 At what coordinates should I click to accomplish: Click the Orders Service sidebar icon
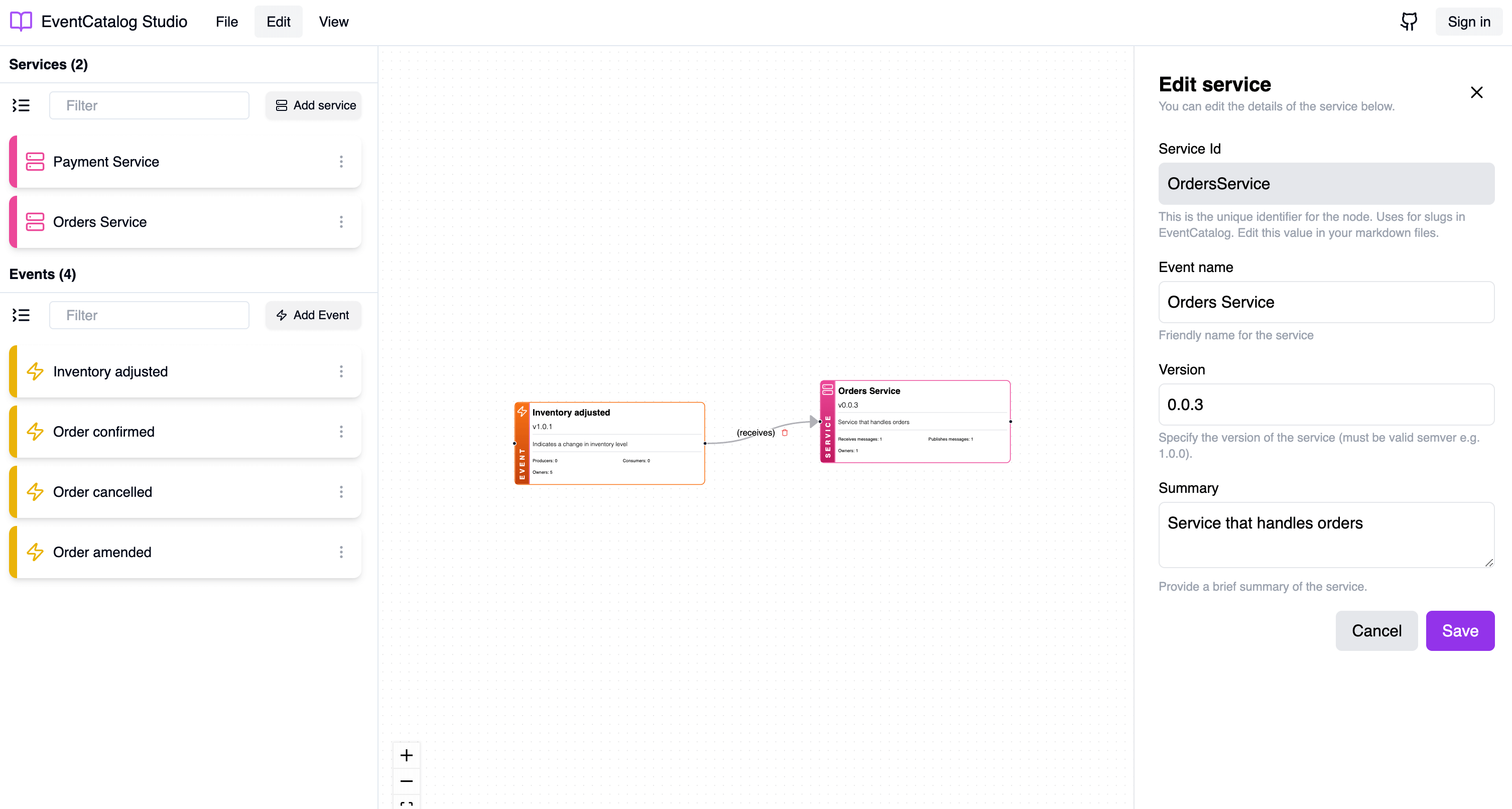click(35, 222)
